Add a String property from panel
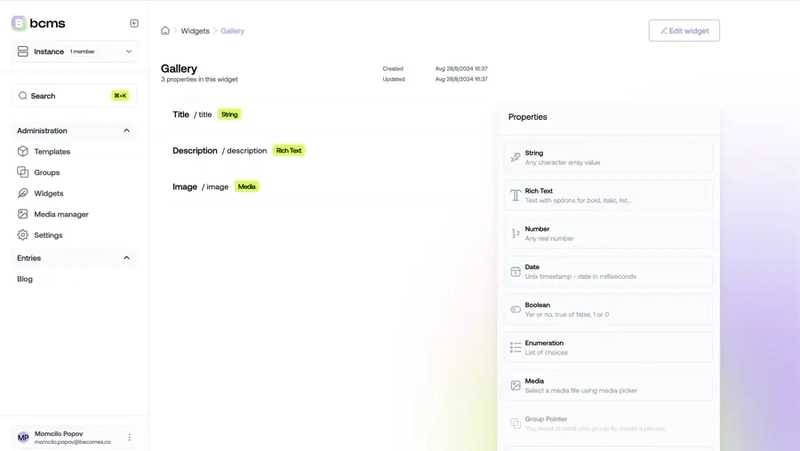This screenshot has width=800, height=451. tap(608, 157)
